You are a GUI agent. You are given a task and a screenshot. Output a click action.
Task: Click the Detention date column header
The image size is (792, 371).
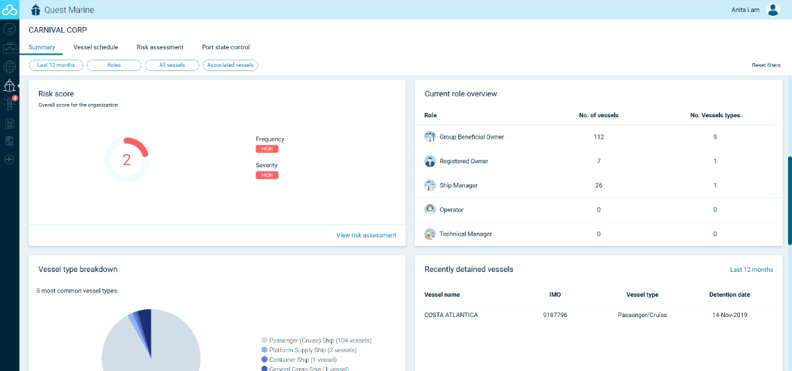[x=729, y=295]
